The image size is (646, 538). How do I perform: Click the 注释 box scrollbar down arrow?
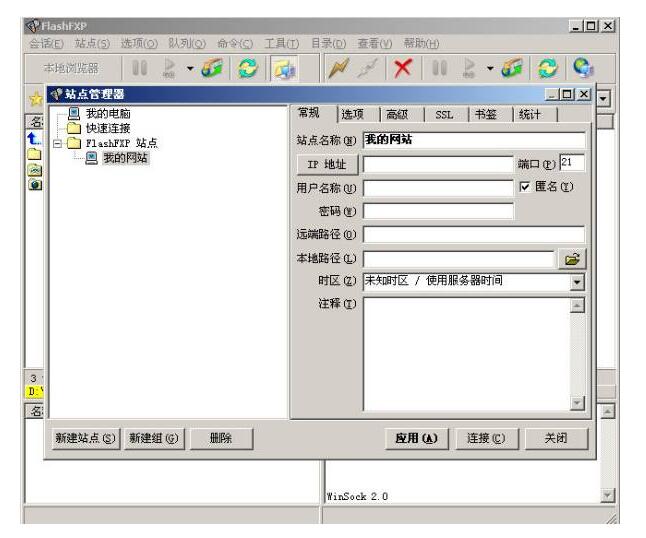pyautogui.click(x=576, y=403)
